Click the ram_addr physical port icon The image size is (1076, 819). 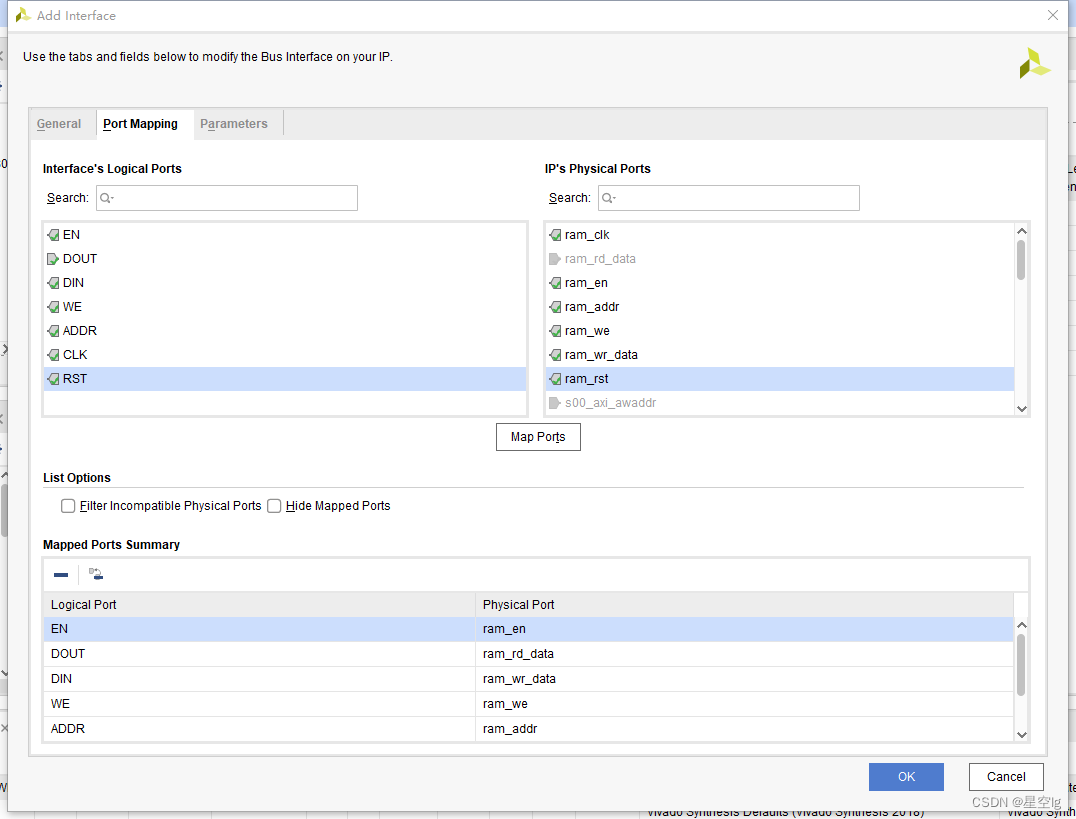pos(555,307)
